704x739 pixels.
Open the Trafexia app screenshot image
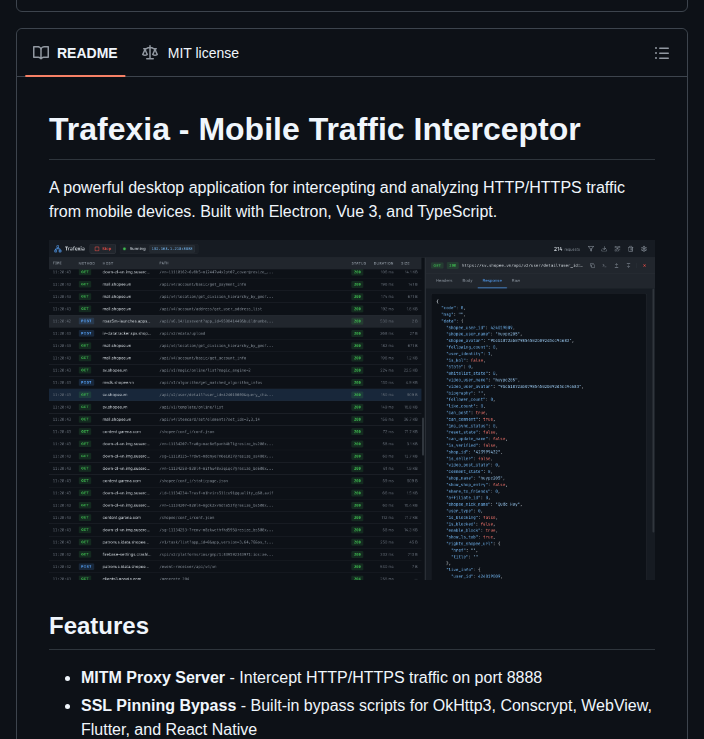click(x=352, y=410)
